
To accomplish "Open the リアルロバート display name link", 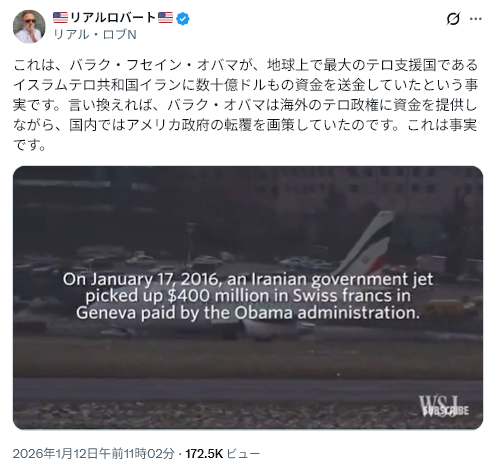I will (x=113, y=18).
